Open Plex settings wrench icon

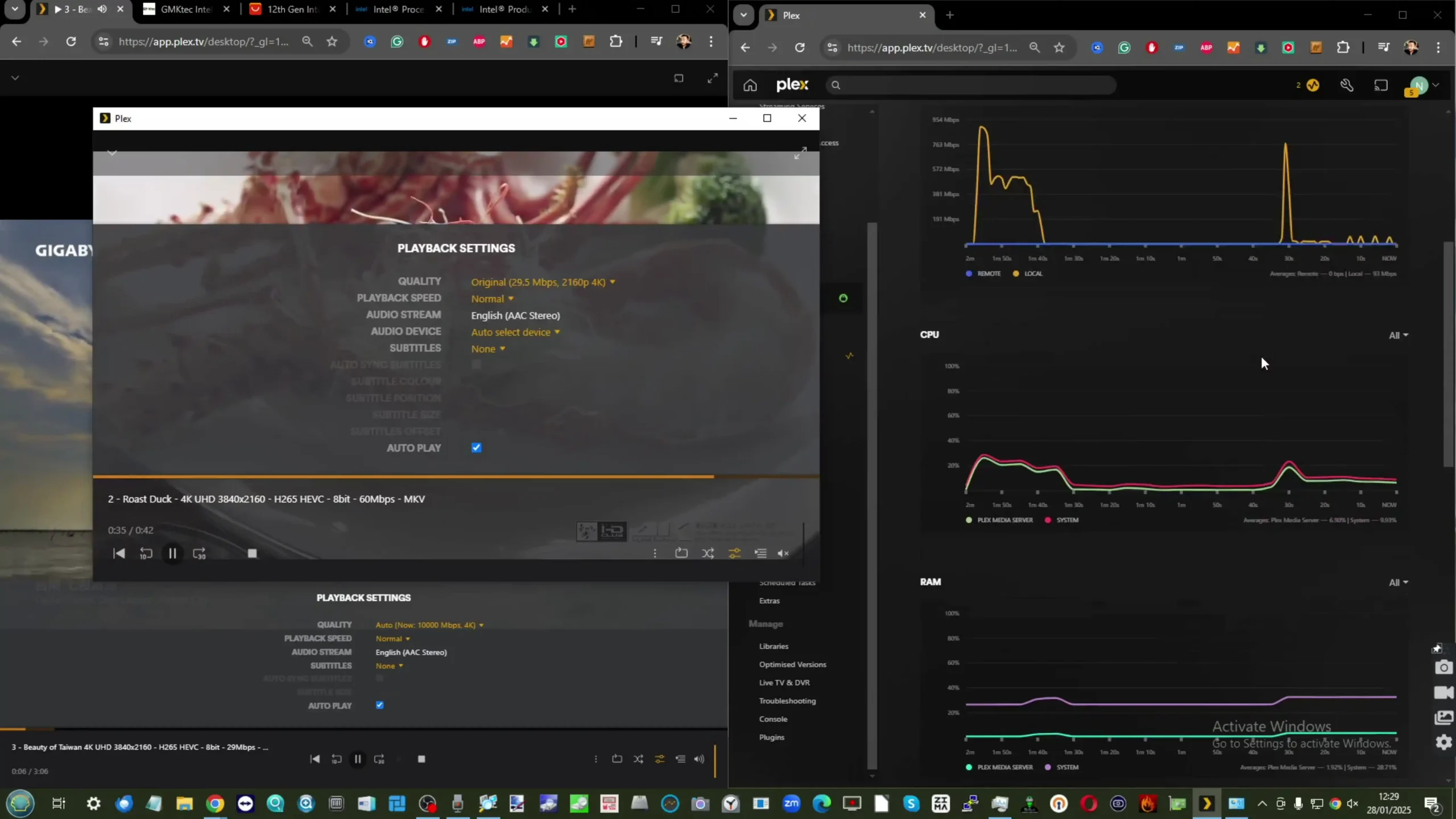pyautogui.click(x=1346, y=85)
